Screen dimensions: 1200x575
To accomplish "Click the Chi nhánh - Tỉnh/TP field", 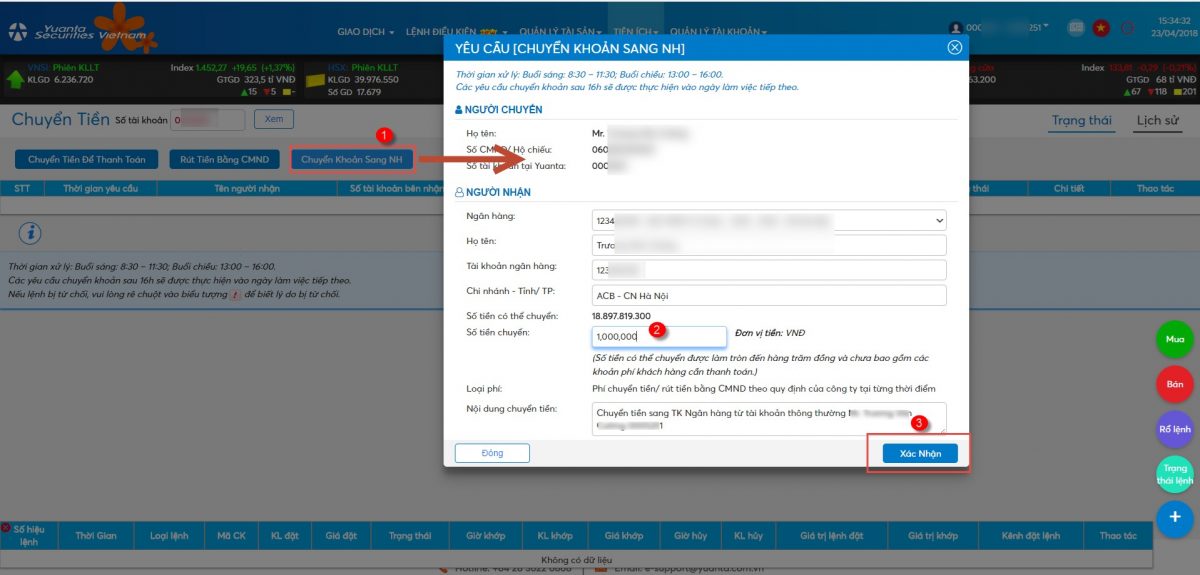I will coord(768,295).
